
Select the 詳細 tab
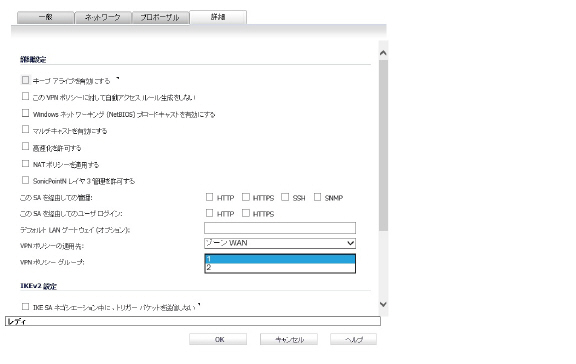[218, 17]
